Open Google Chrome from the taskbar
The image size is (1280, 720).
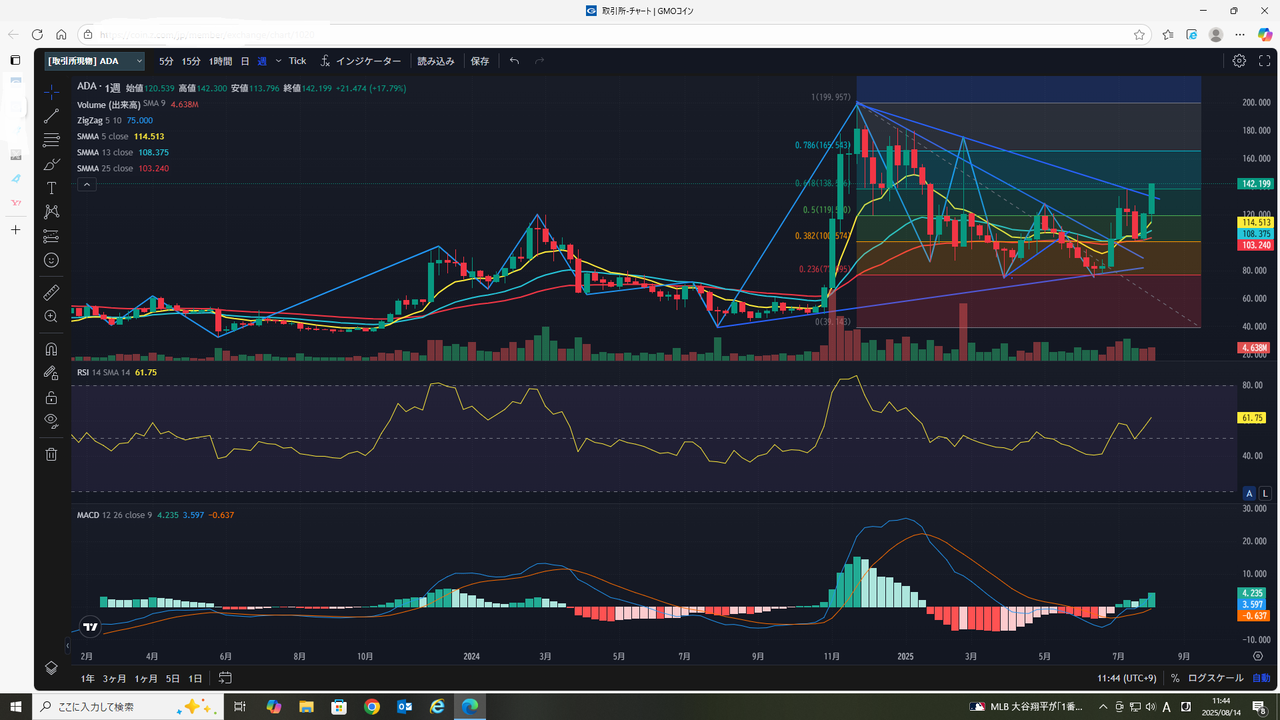click(372, 706)
